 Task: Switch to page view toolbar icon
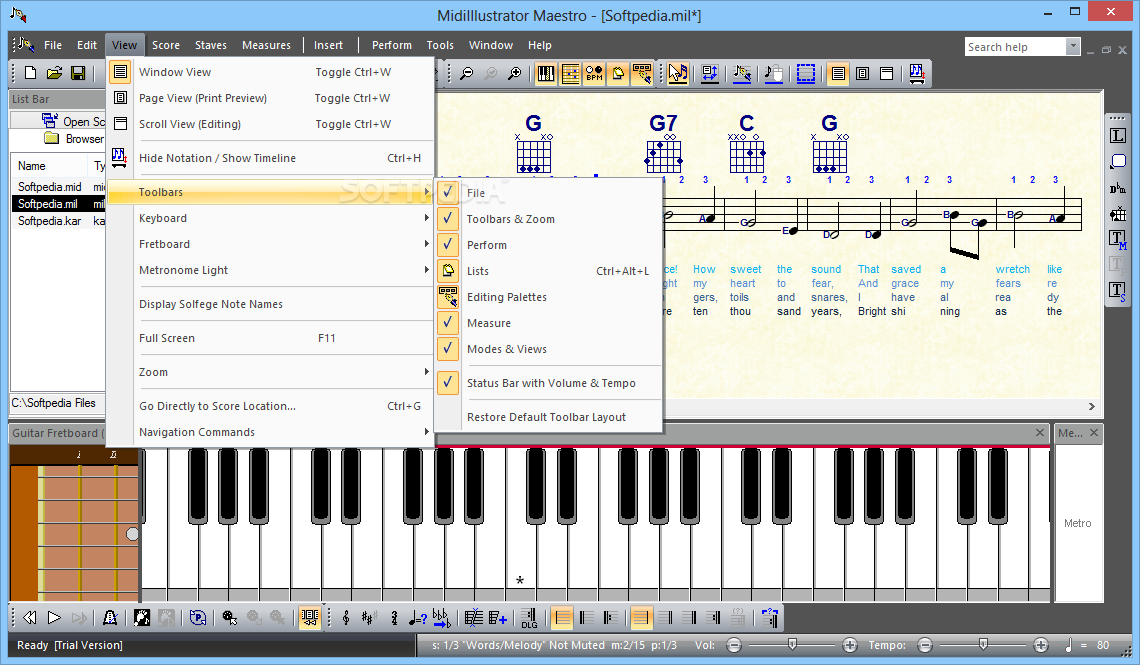tap(862, 73)
